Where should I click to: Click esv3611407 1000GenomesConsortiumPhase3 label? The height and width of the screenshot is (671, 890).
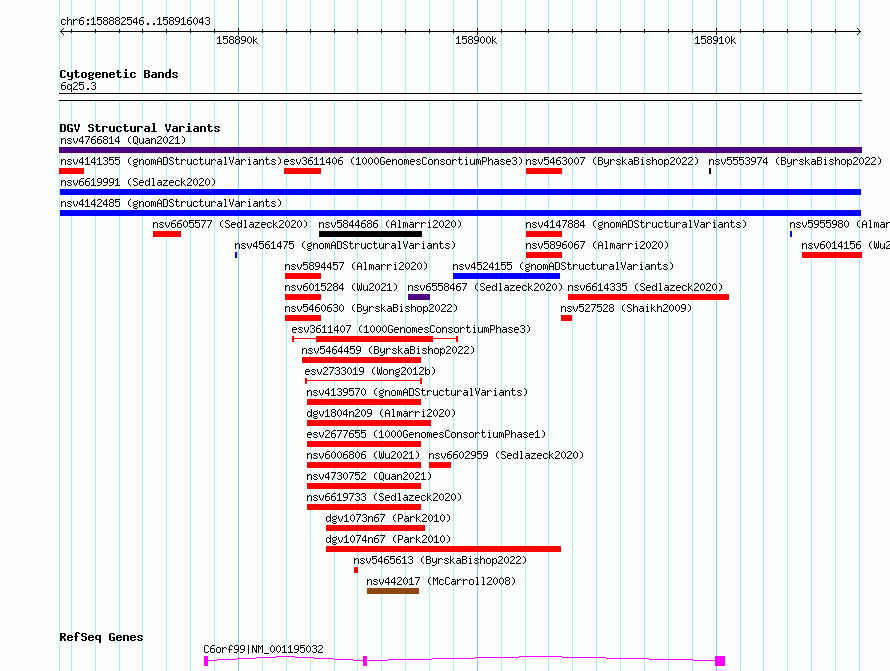point(411,329)
